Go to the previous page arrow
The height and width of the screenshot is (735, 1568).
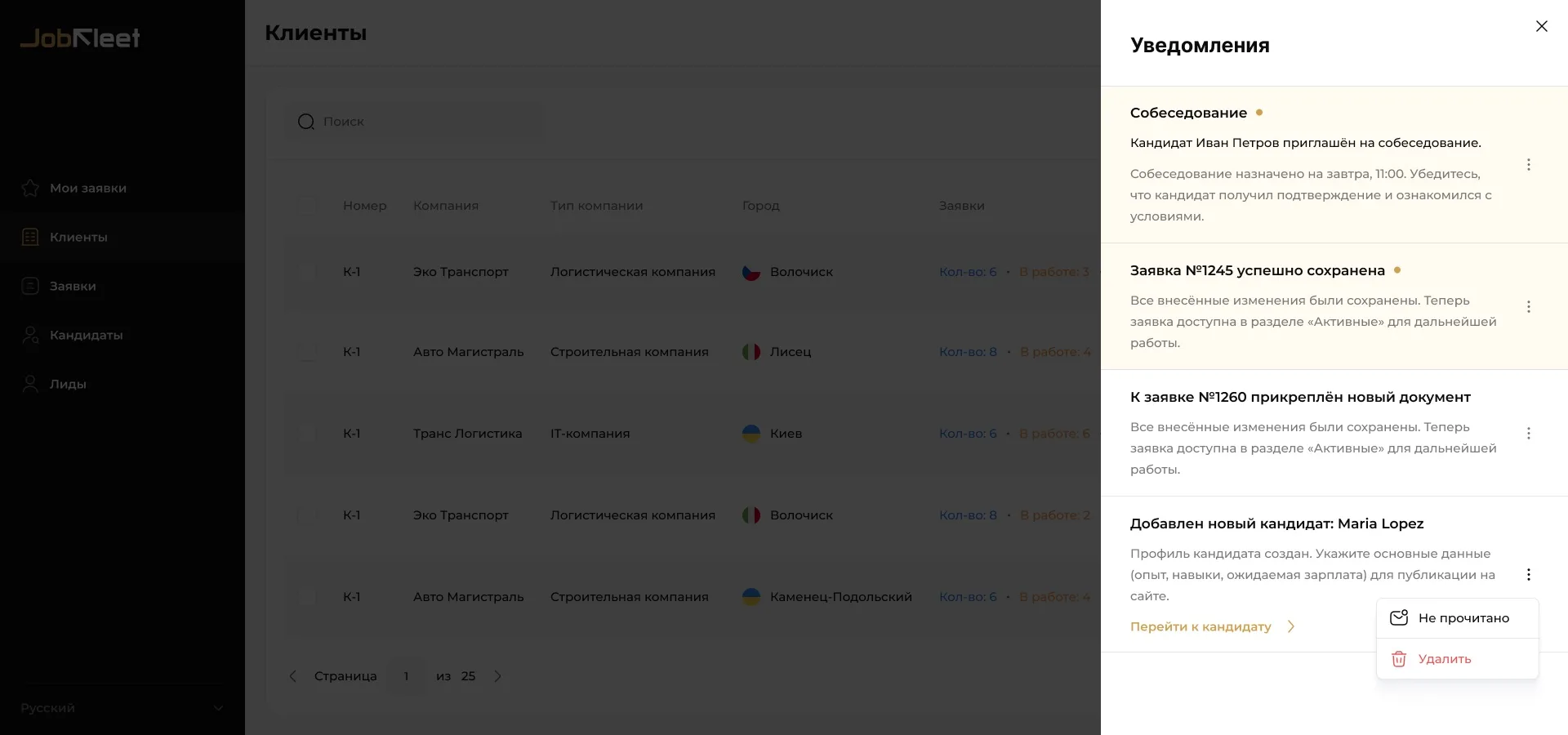[x=293, y=676]
